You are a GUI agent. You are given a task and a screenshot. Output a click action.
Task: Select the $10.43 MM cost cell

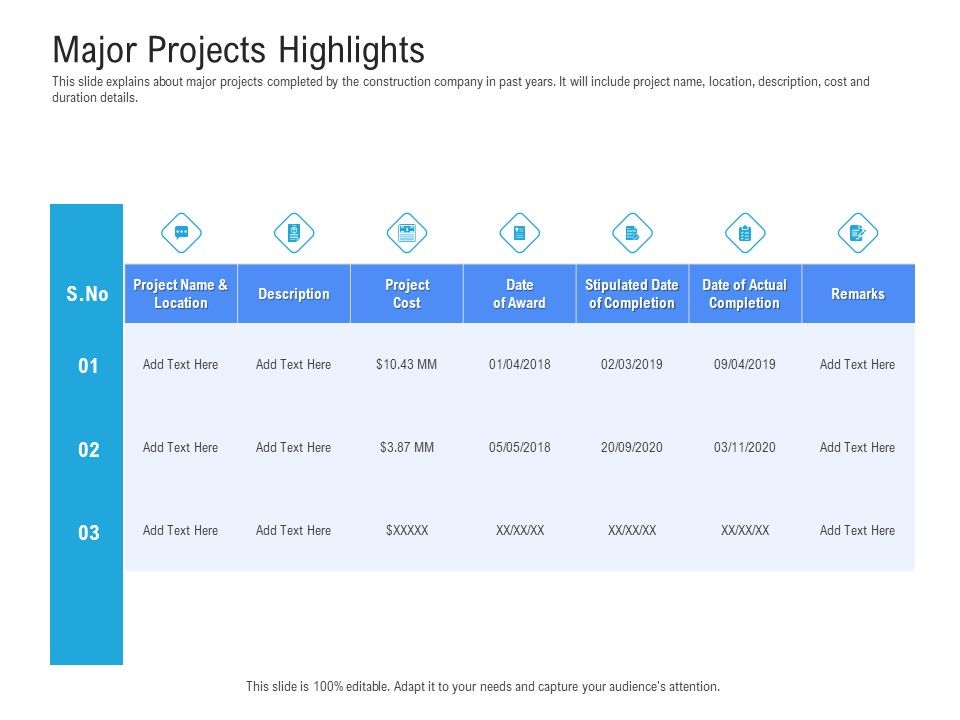[x=407, y=365]
